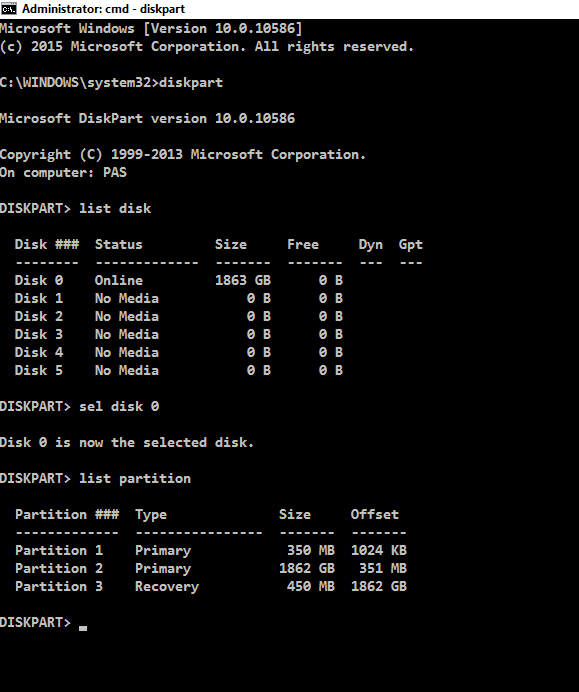Click the 'Disk 2' row label

coord(39,317)
